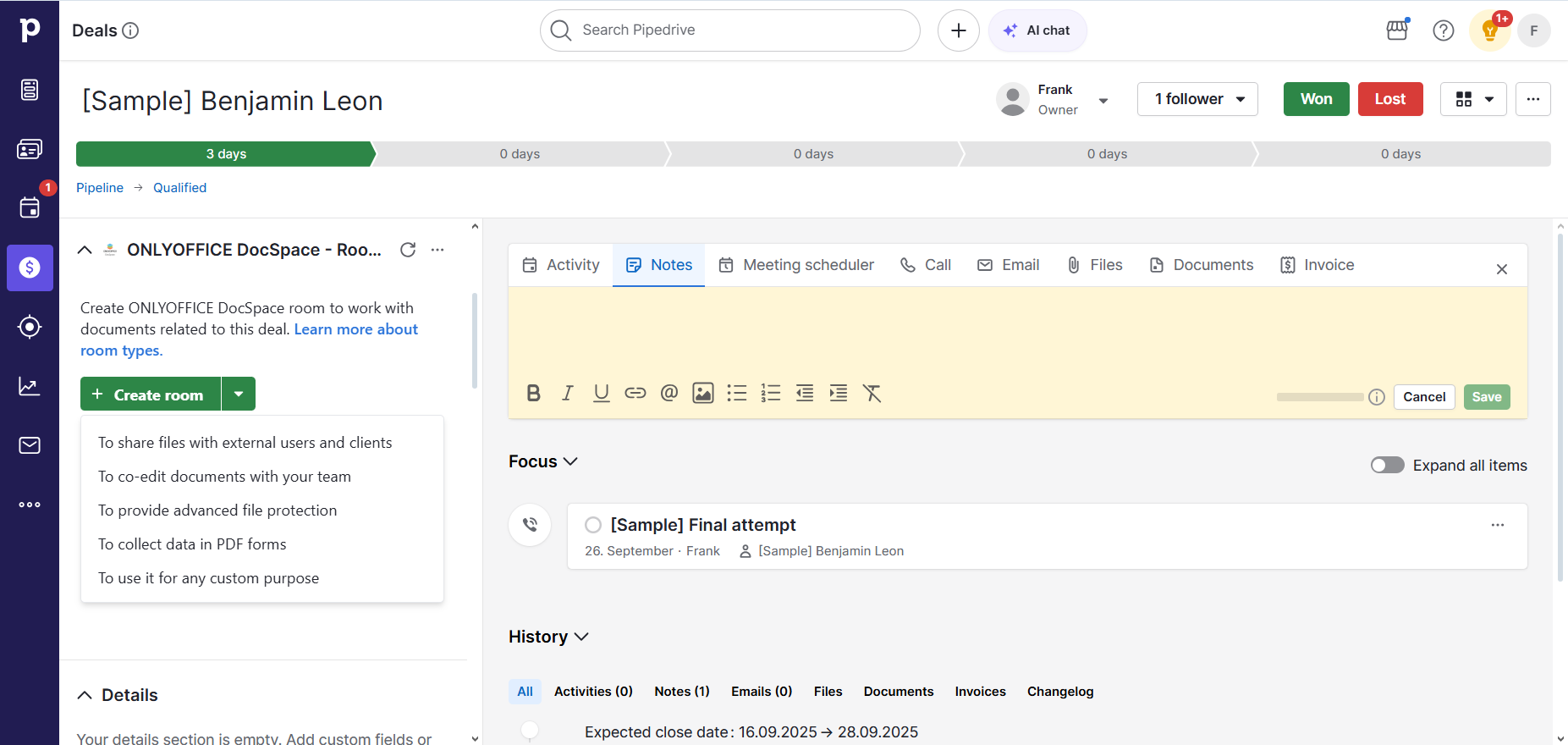Viewport: 1568px width, 745px height.
Task: Switch to the Invoice tab
Action: [x=1317, y=265]
